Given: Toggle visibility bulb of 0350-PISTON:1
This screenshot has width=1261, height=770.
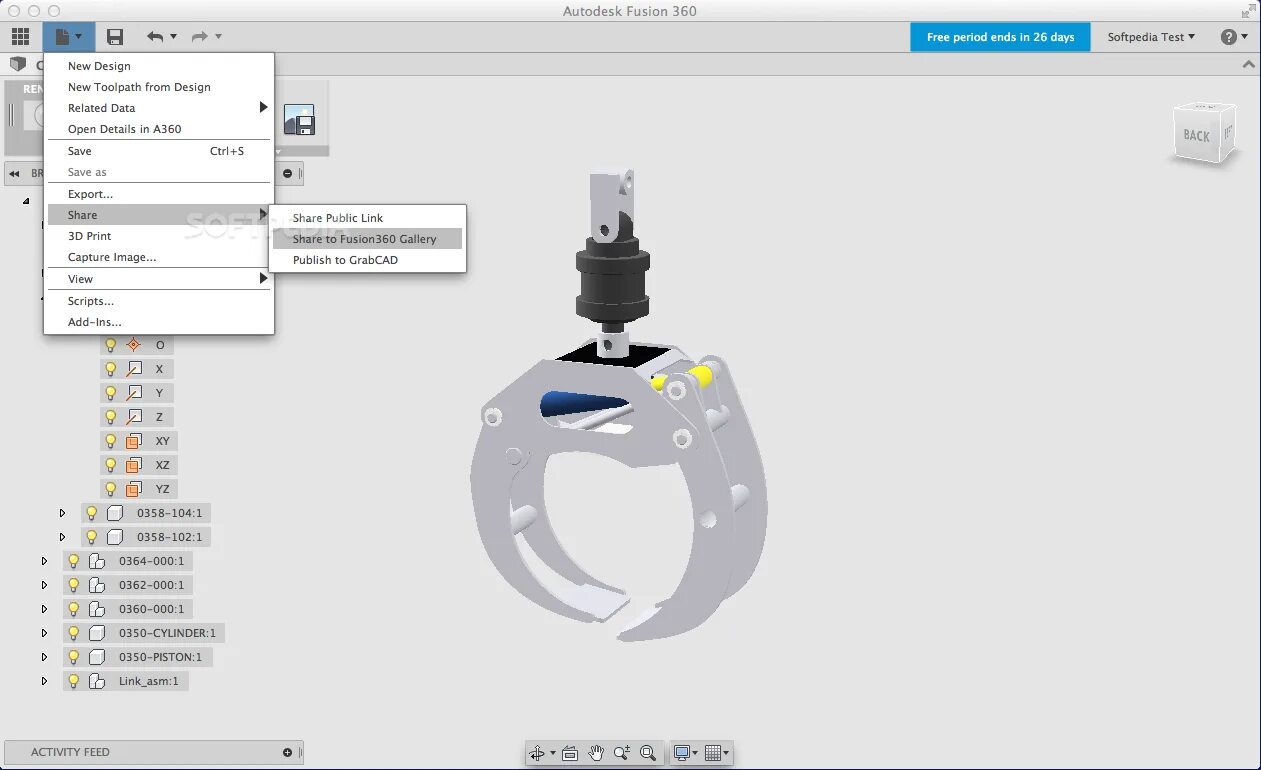Looking at the screenshot, I should point(74,657).
